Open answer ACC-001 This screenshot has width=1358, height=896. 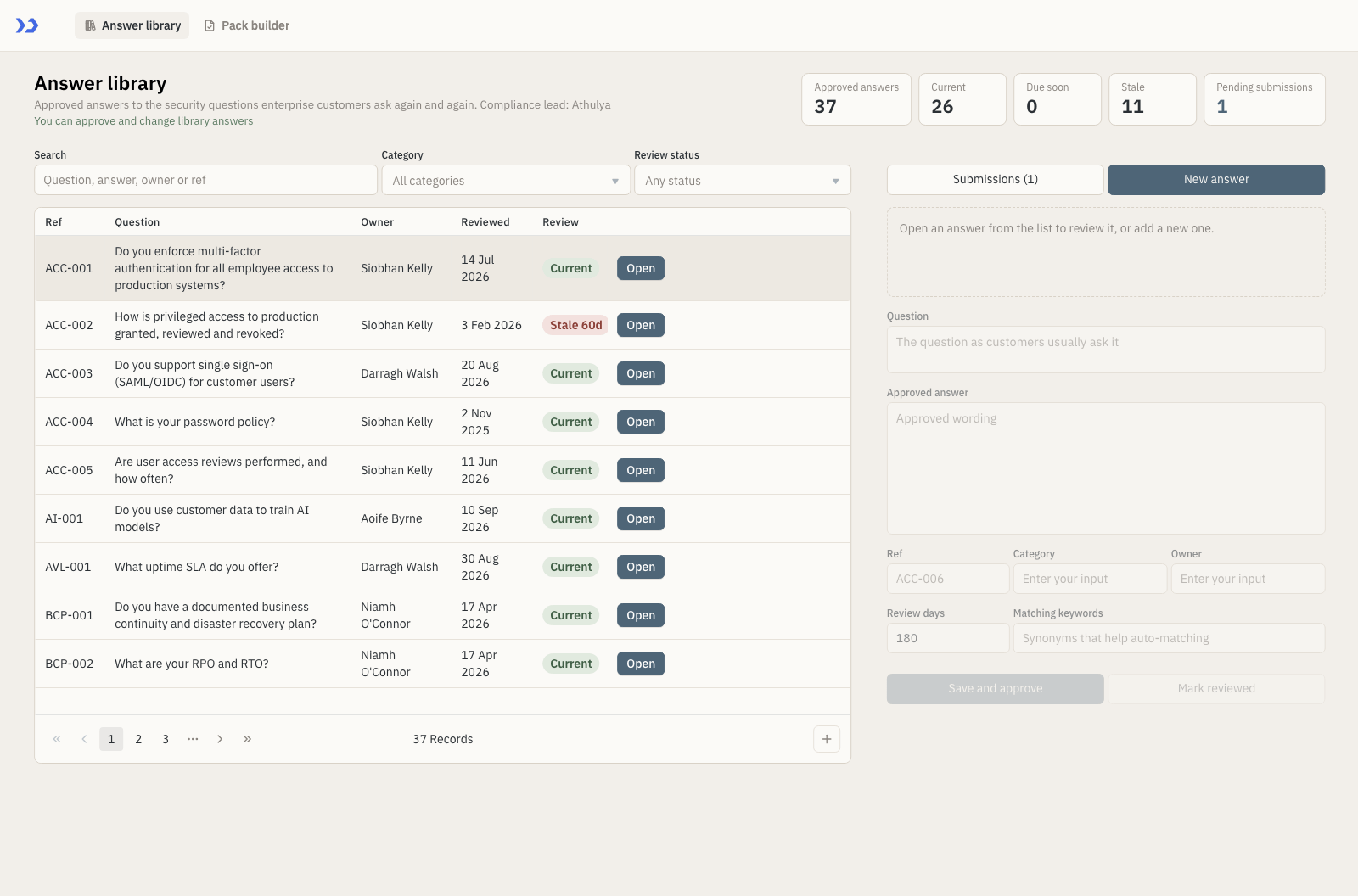point(641,268)
